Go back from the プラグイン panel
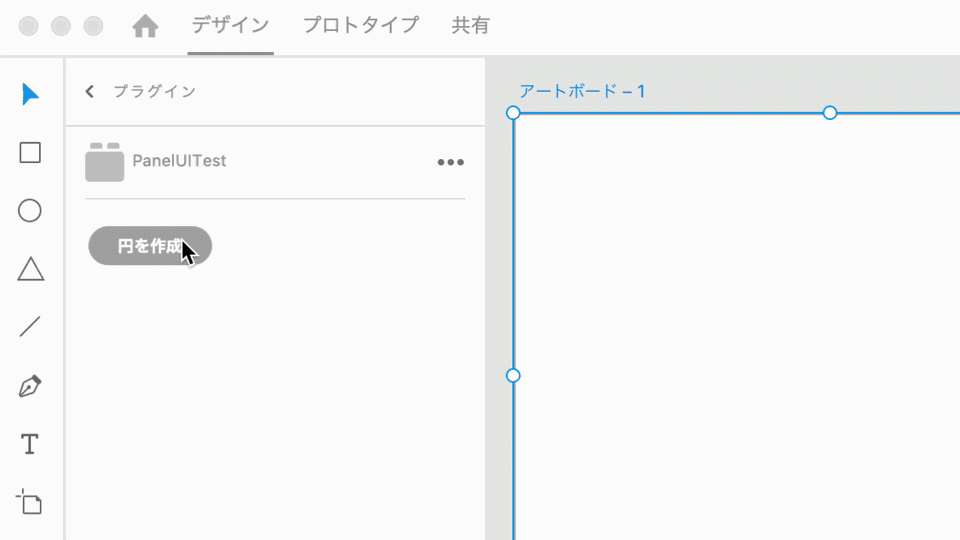The width and height of the screenshot is (960, 540). pyautogui.click(x=90, y=91)
